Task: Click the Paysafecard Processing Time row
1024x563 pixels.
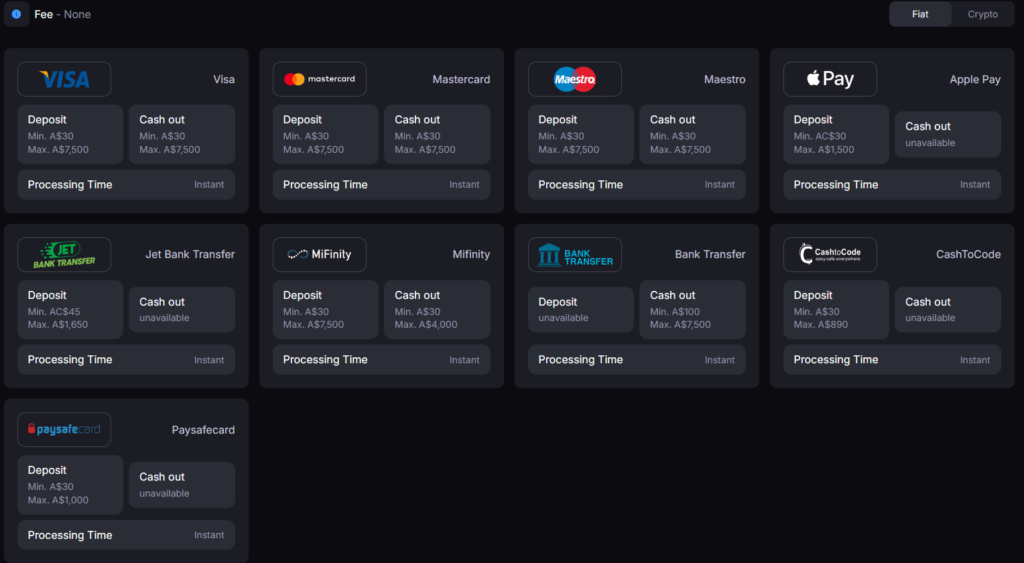Action: click(126, 535)
